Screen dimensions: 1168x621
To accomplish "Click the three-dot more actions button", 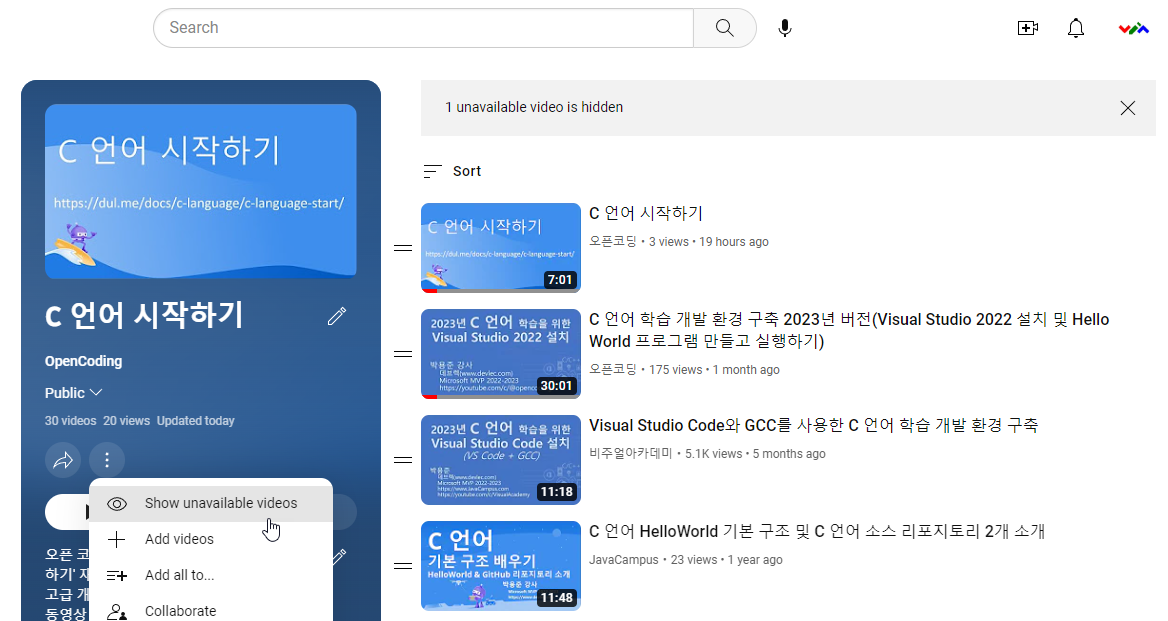I will click(107, 461).
